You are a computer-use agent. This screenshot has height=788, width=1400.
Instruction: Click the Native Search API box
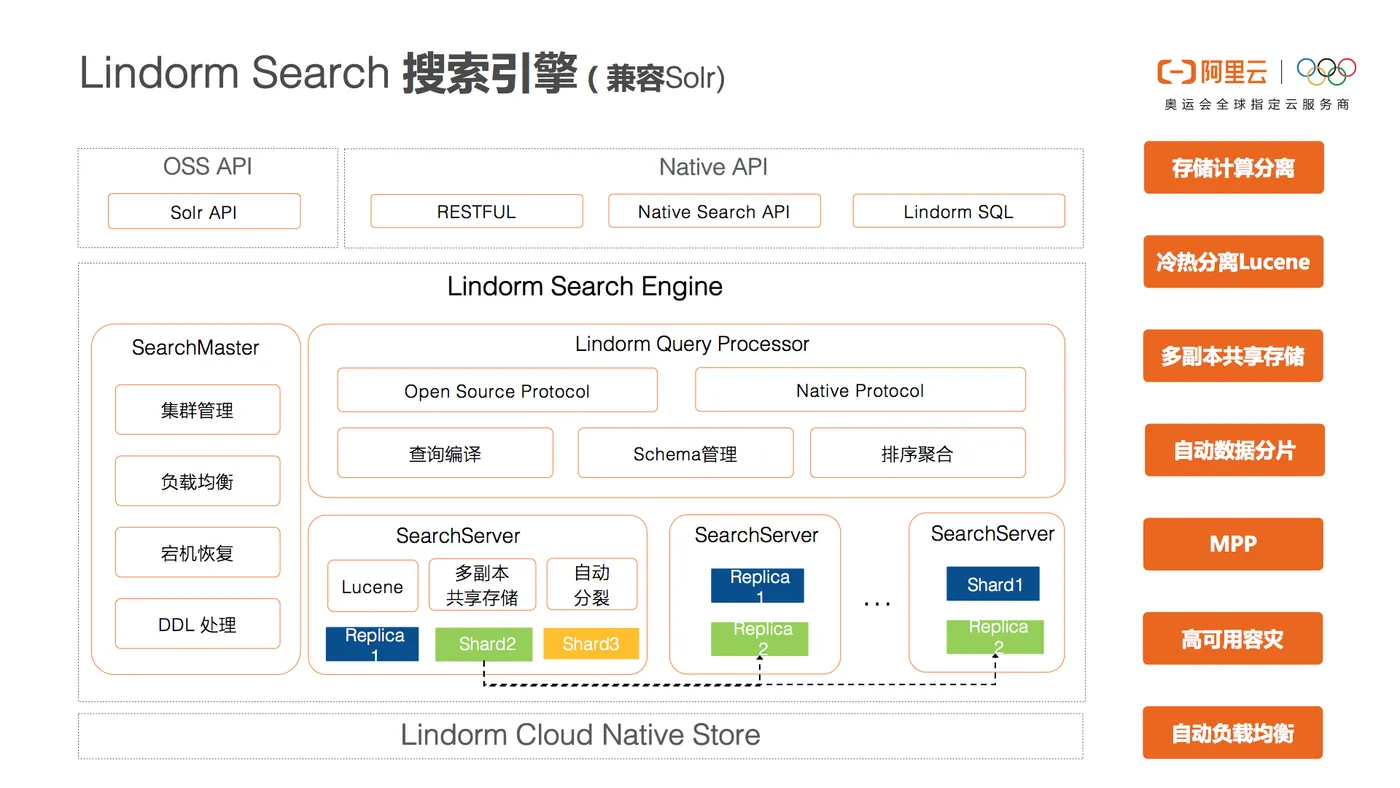pos(714,211)
